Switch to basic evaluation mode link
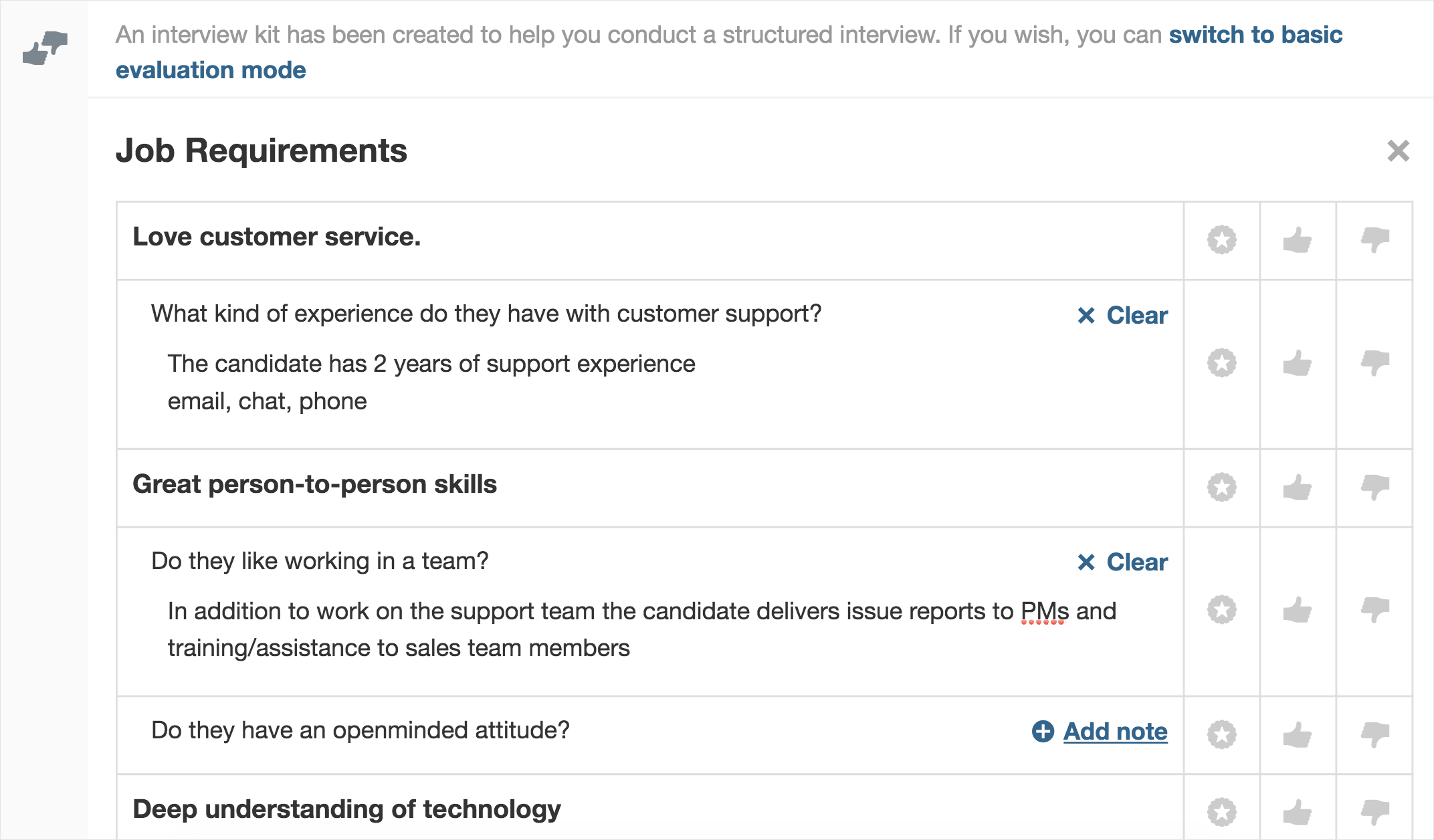Viewport: 1434px width, 840px height. (729, 52)
